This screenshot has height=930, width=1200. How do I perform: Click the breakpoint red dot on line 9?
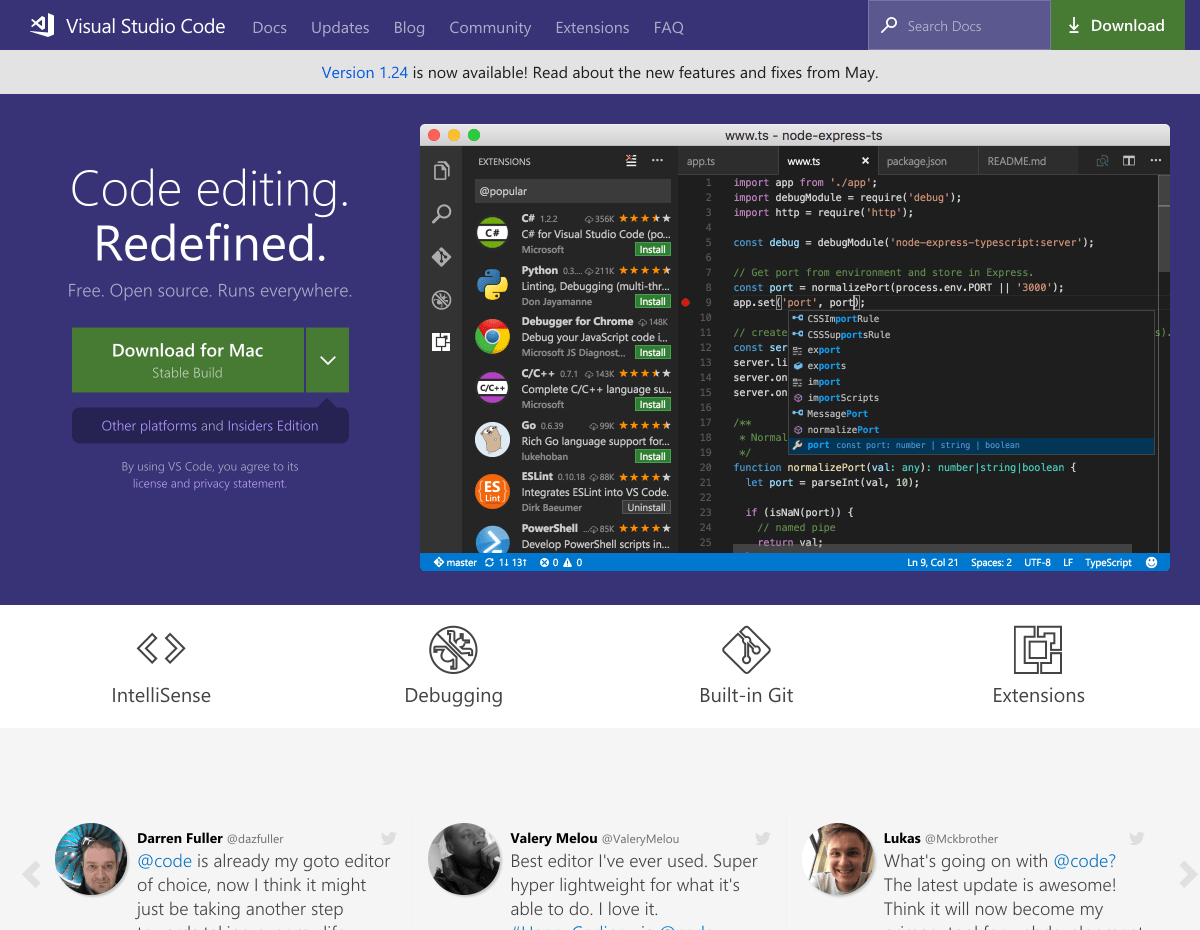(685, 302)
